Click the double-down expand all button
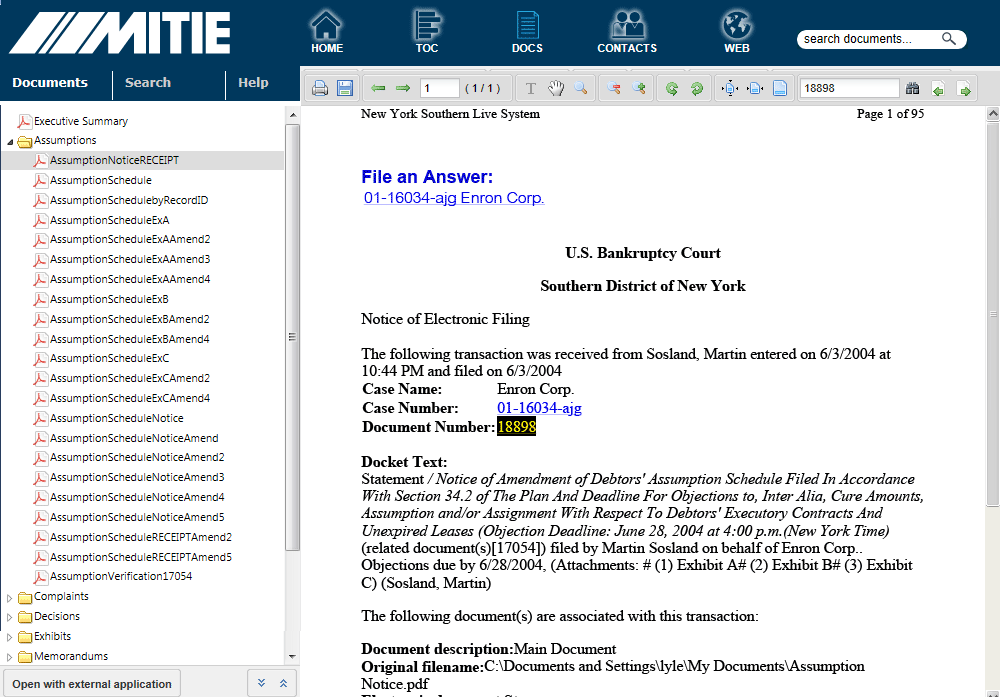 coord(261,683)
